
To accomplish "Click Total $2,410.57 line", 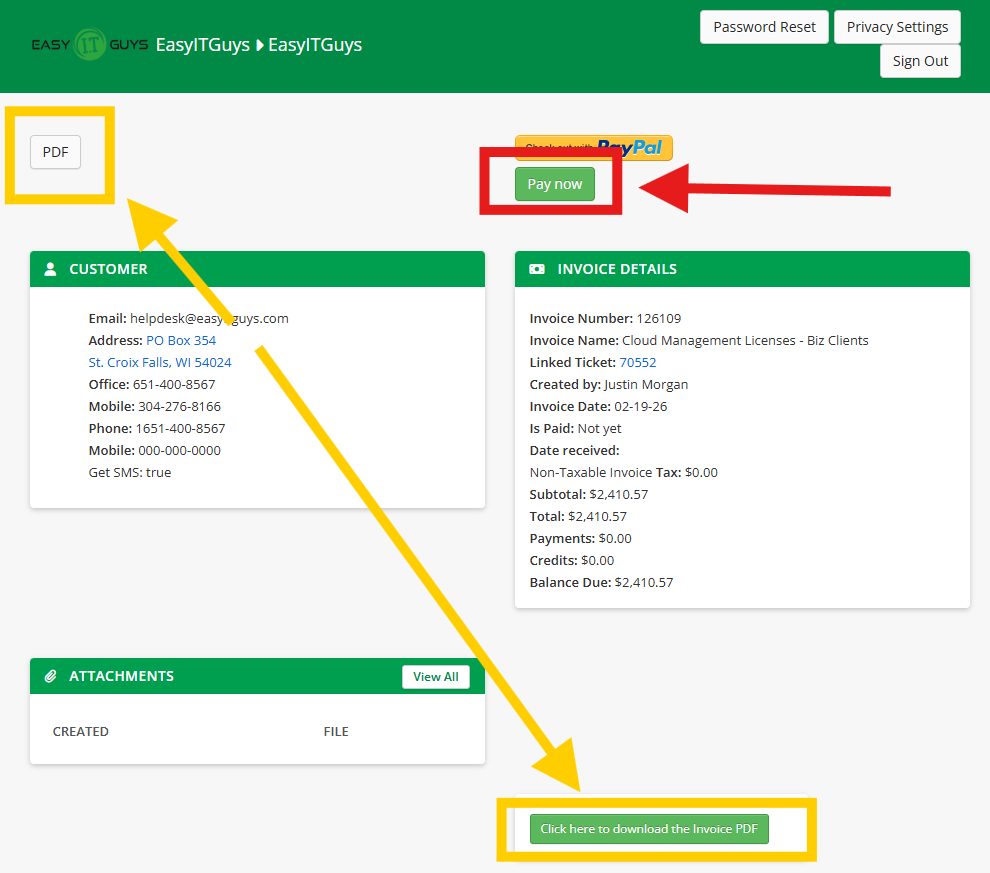I will 578,516.
